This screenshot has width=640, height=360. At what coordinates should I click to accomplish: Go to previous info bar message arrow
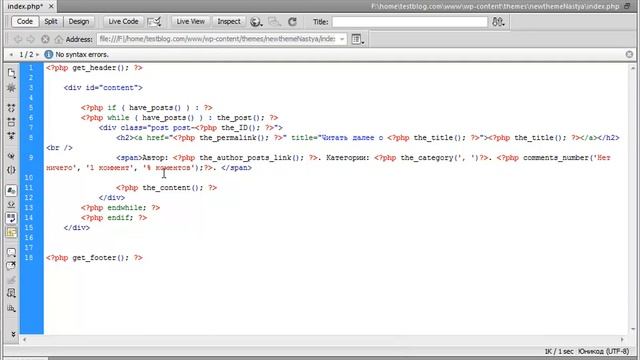coord(11,55)
